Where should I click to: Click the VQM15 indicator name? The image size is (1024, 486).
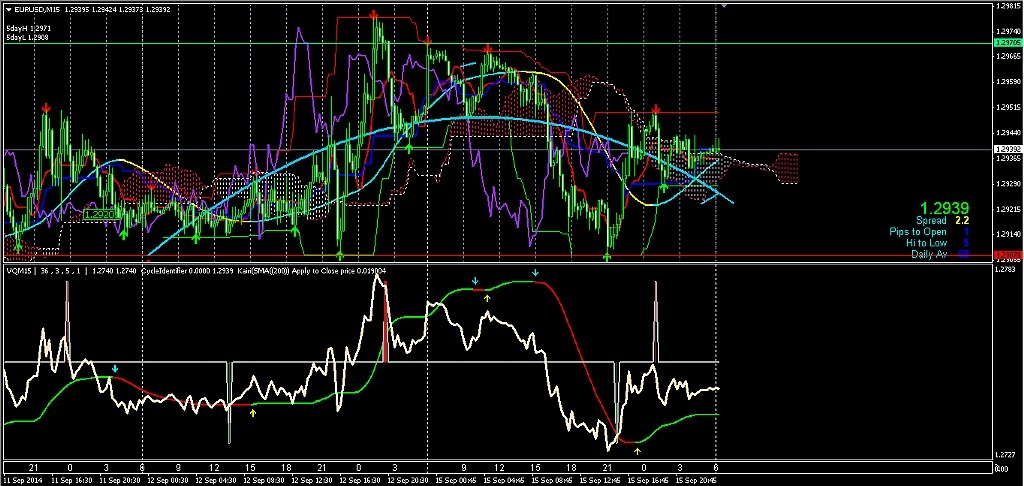point(17,271)
